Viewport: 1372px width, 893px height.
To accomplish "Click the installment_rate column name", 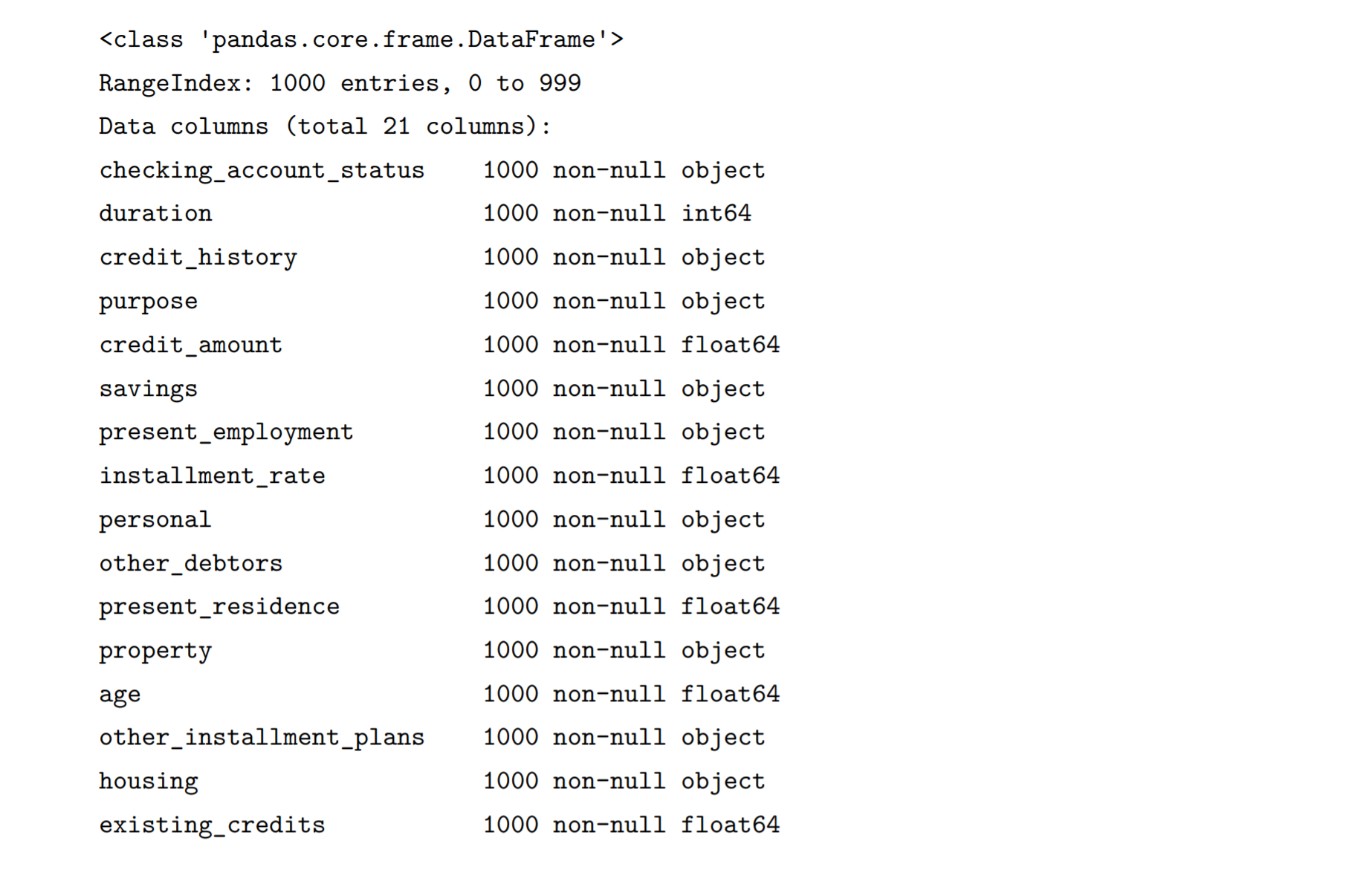I will pyautogui.click(x=212, y=475).
